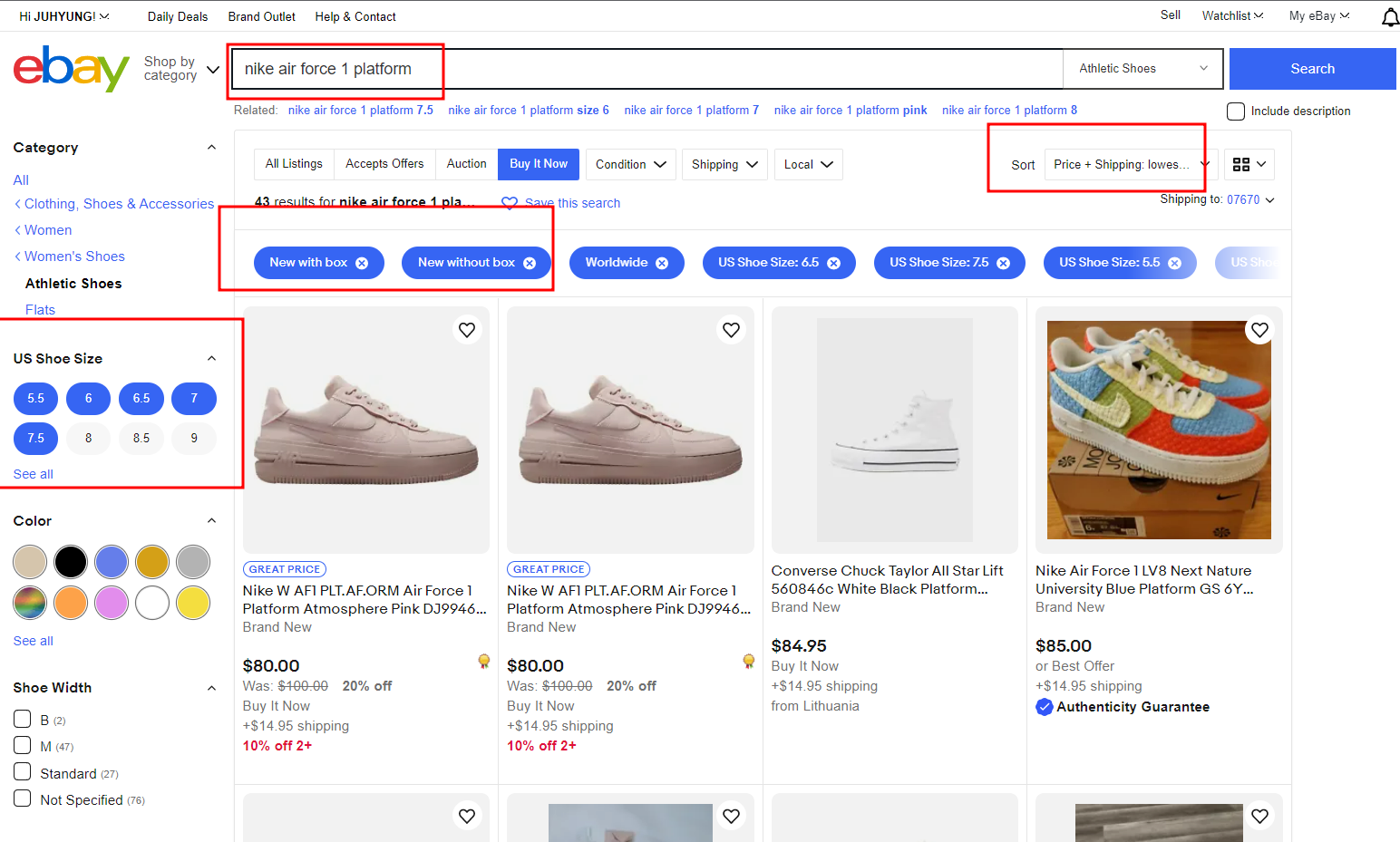Viewport: 1400px width, 842px height.
Task: Select the Buy It Now tab
Action: point(539,164)
